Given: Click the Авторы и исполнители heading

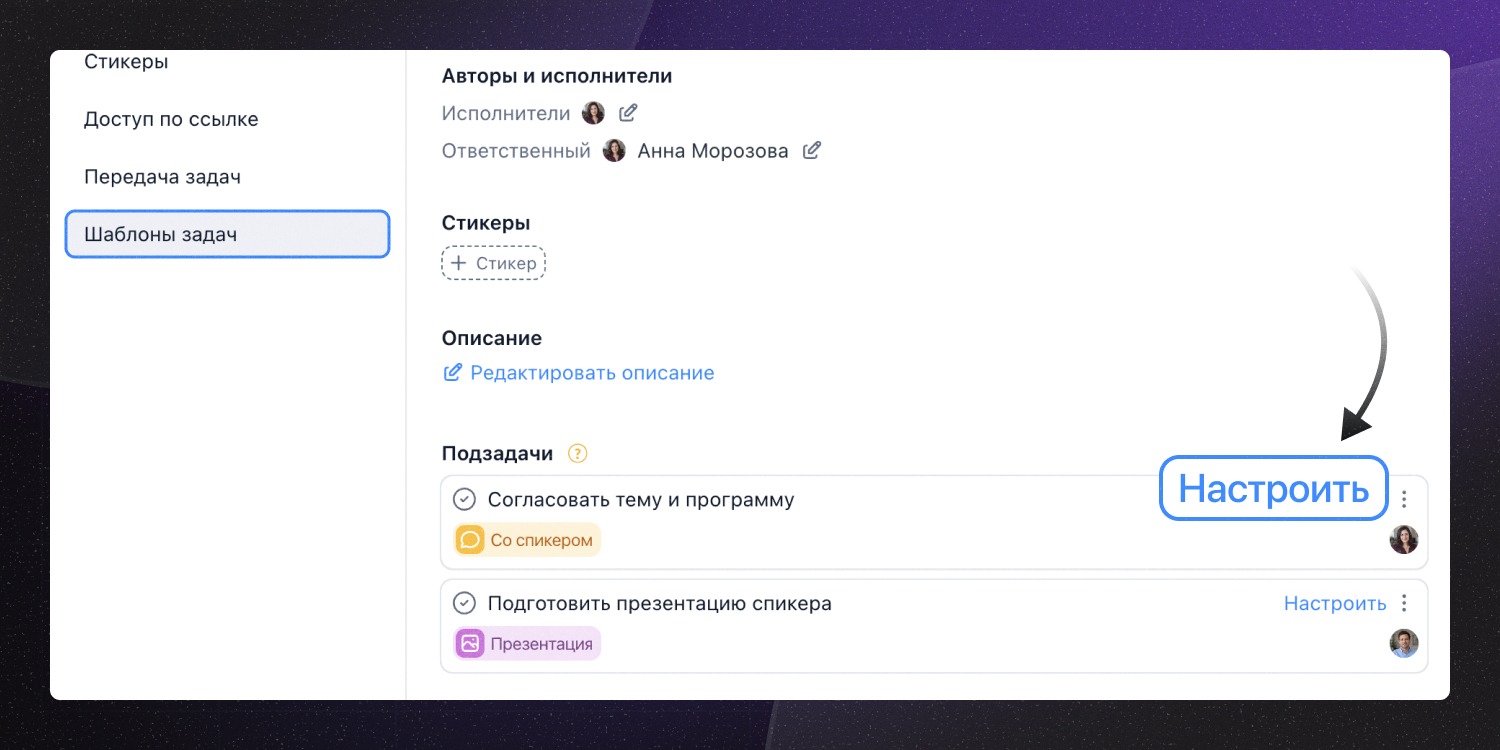Looking at the screenshot, I should (x=557, y=76).
